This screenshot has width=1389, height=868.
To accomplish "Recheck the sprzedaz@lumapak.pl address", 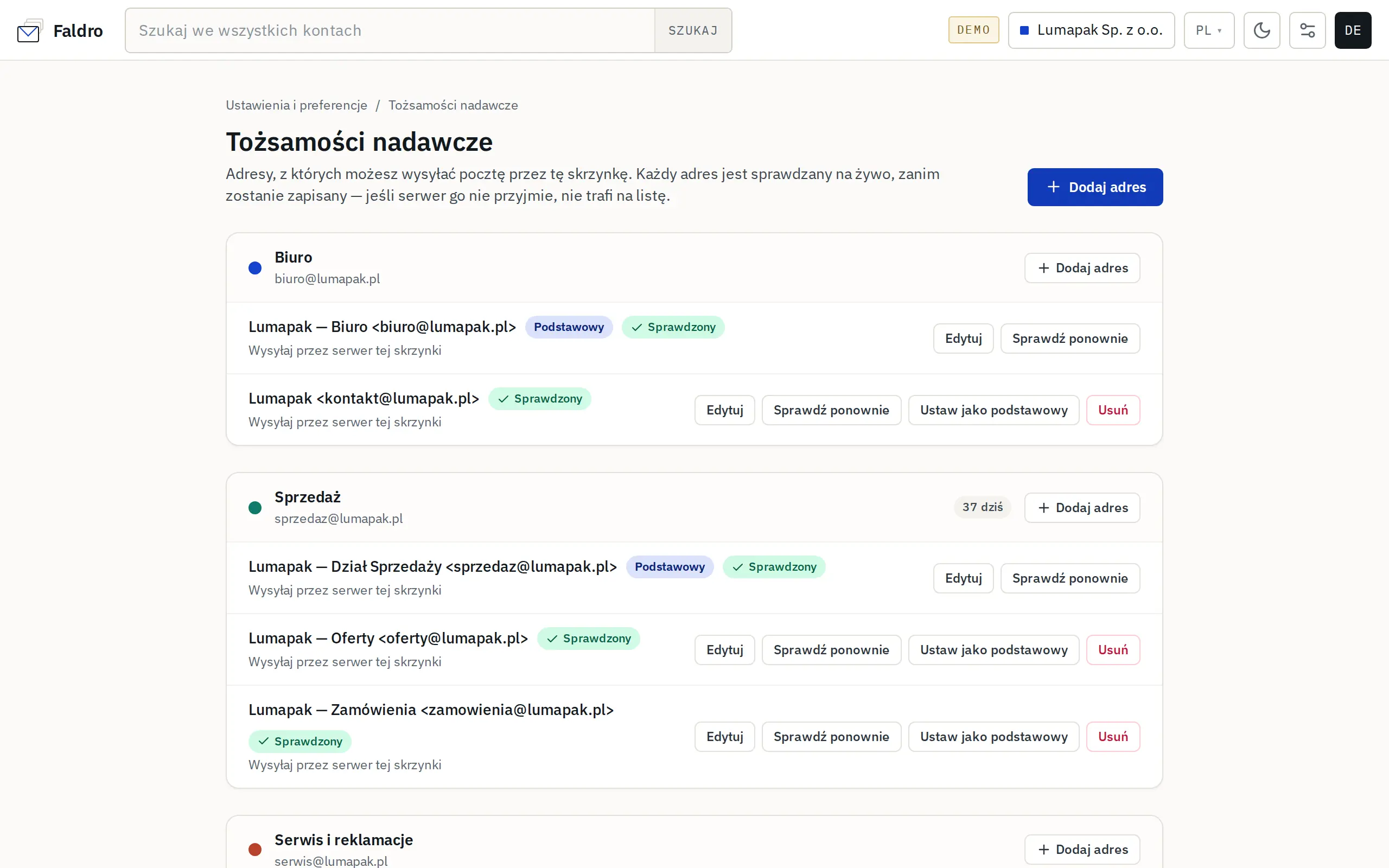I will coord(1070,578).
